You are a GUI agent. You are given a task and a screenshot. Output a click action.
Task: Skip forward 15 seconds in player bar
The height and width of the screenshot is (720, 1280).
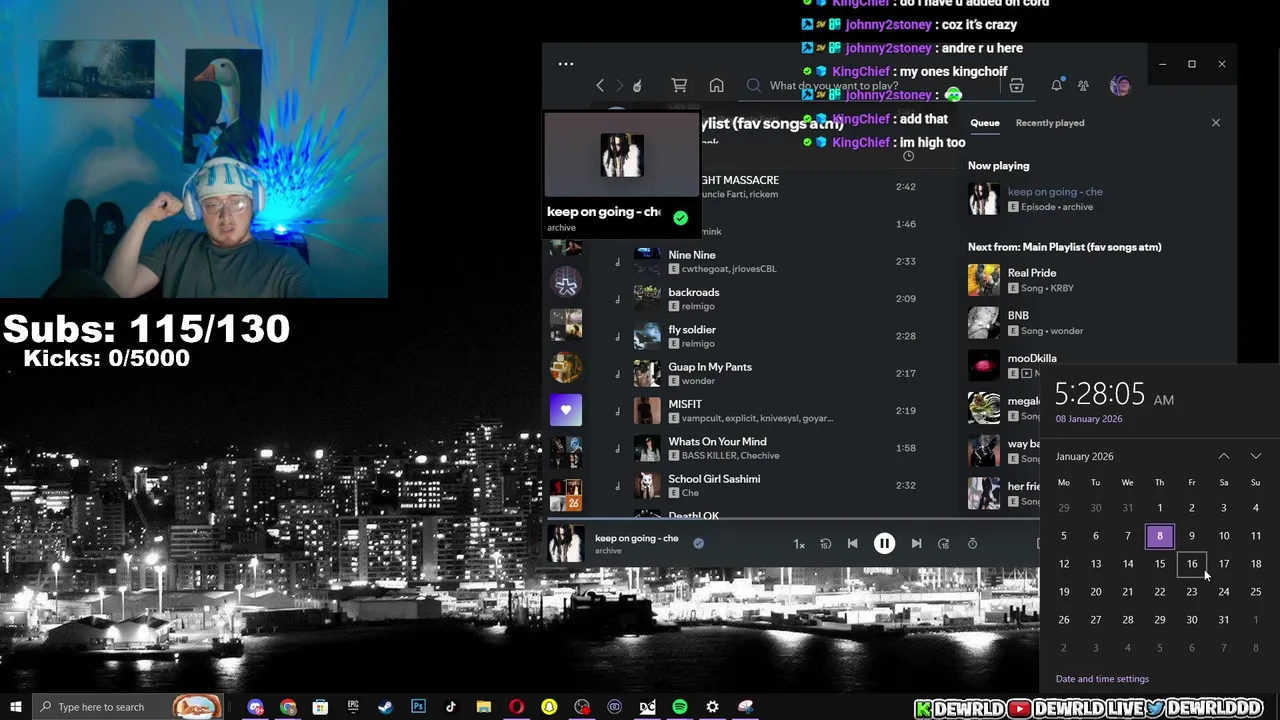943,543
